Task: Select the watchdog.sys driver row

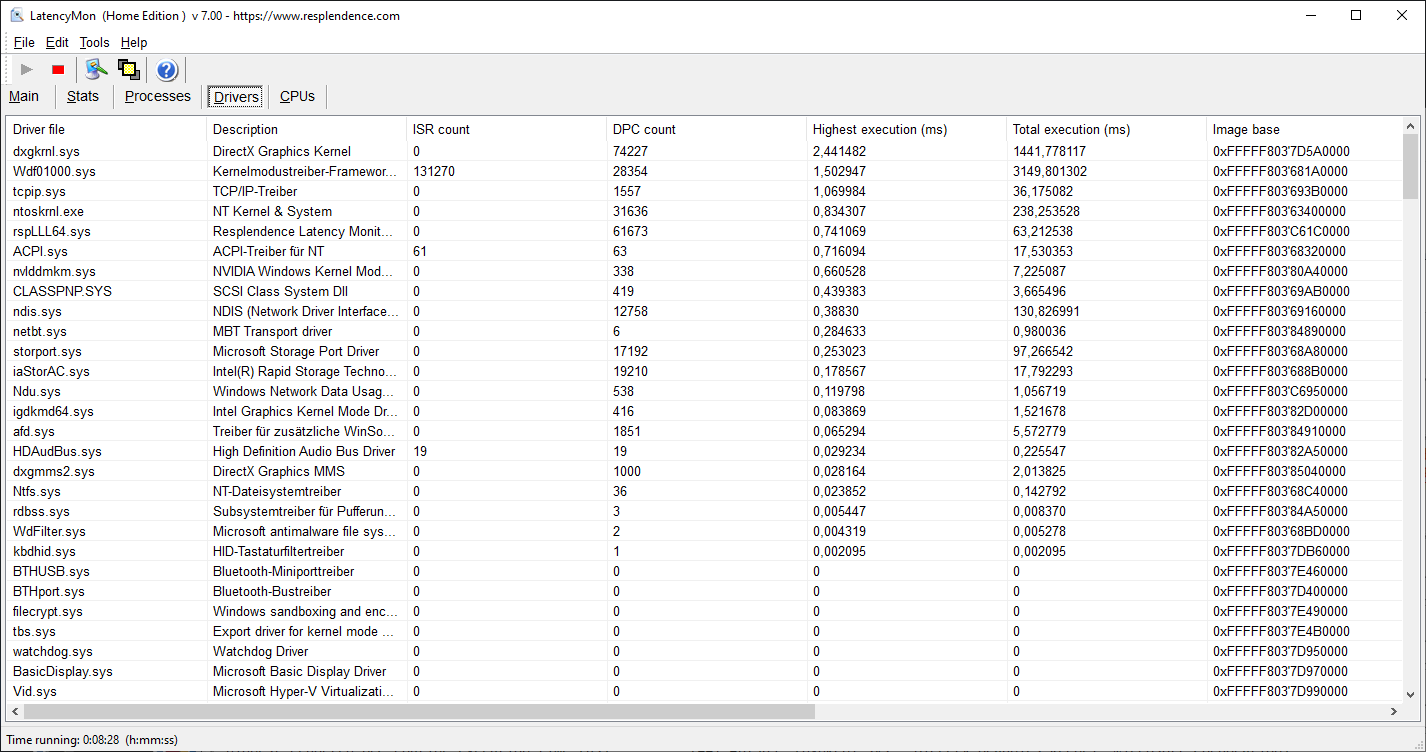Action: (704, 651)
